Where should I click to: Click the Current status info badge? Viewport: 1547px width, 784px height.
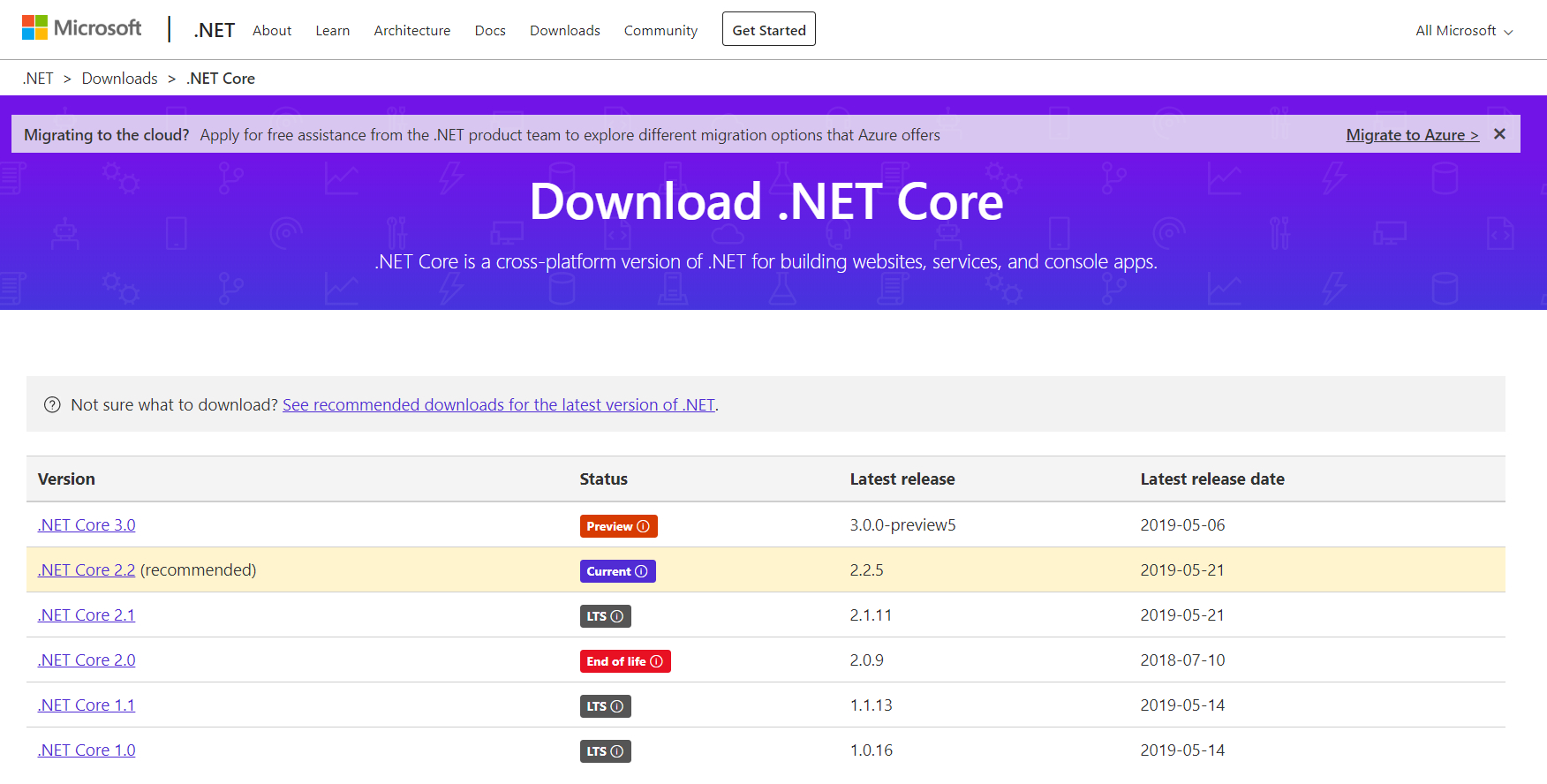click(617, 571)
